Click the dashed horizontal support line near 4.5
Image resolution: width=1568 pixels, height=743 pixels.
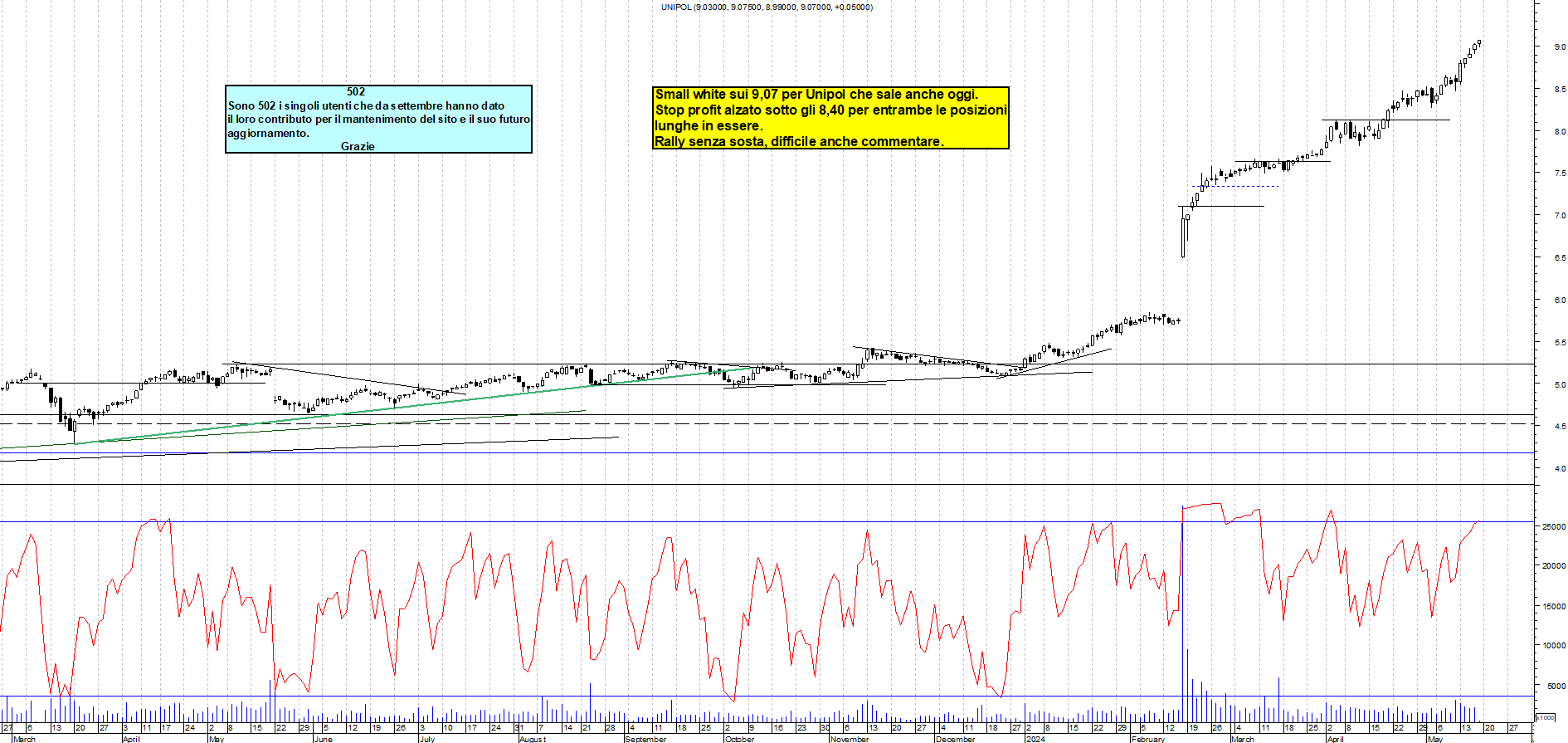(x=767, y=424)
